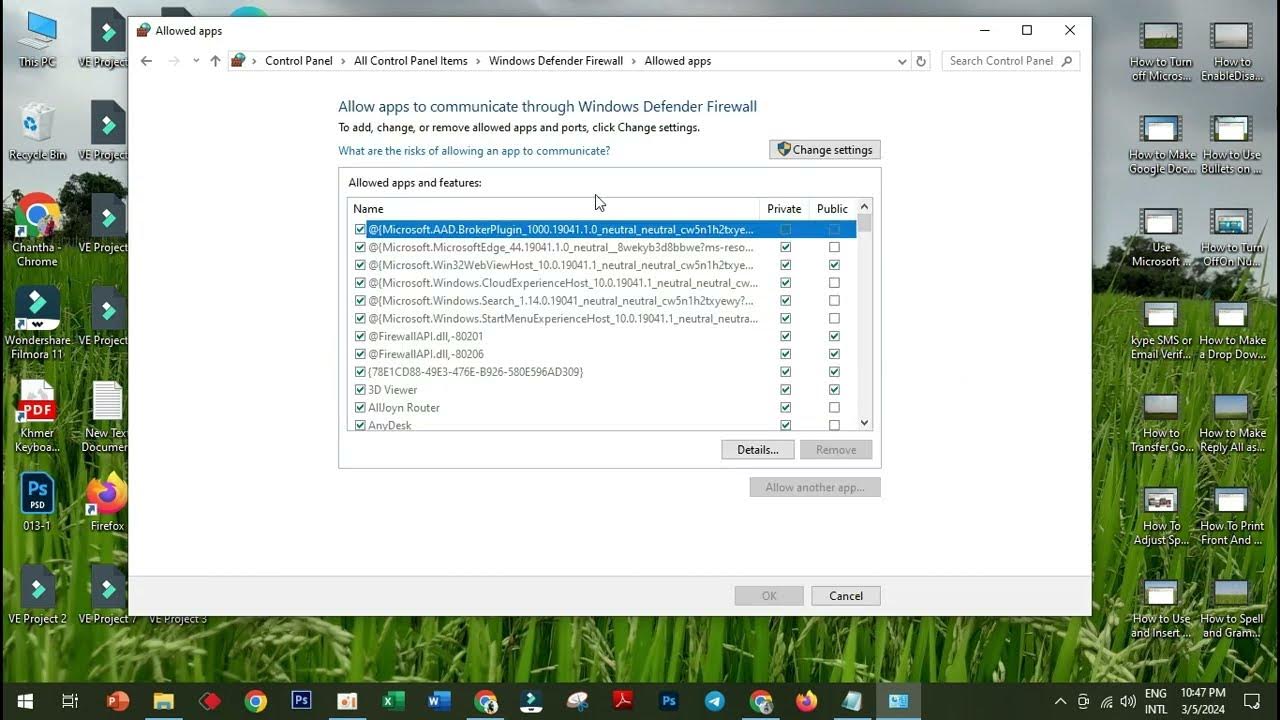
Task: Open PowerPoint from the taskbar
Action: [x=118, y=701]
